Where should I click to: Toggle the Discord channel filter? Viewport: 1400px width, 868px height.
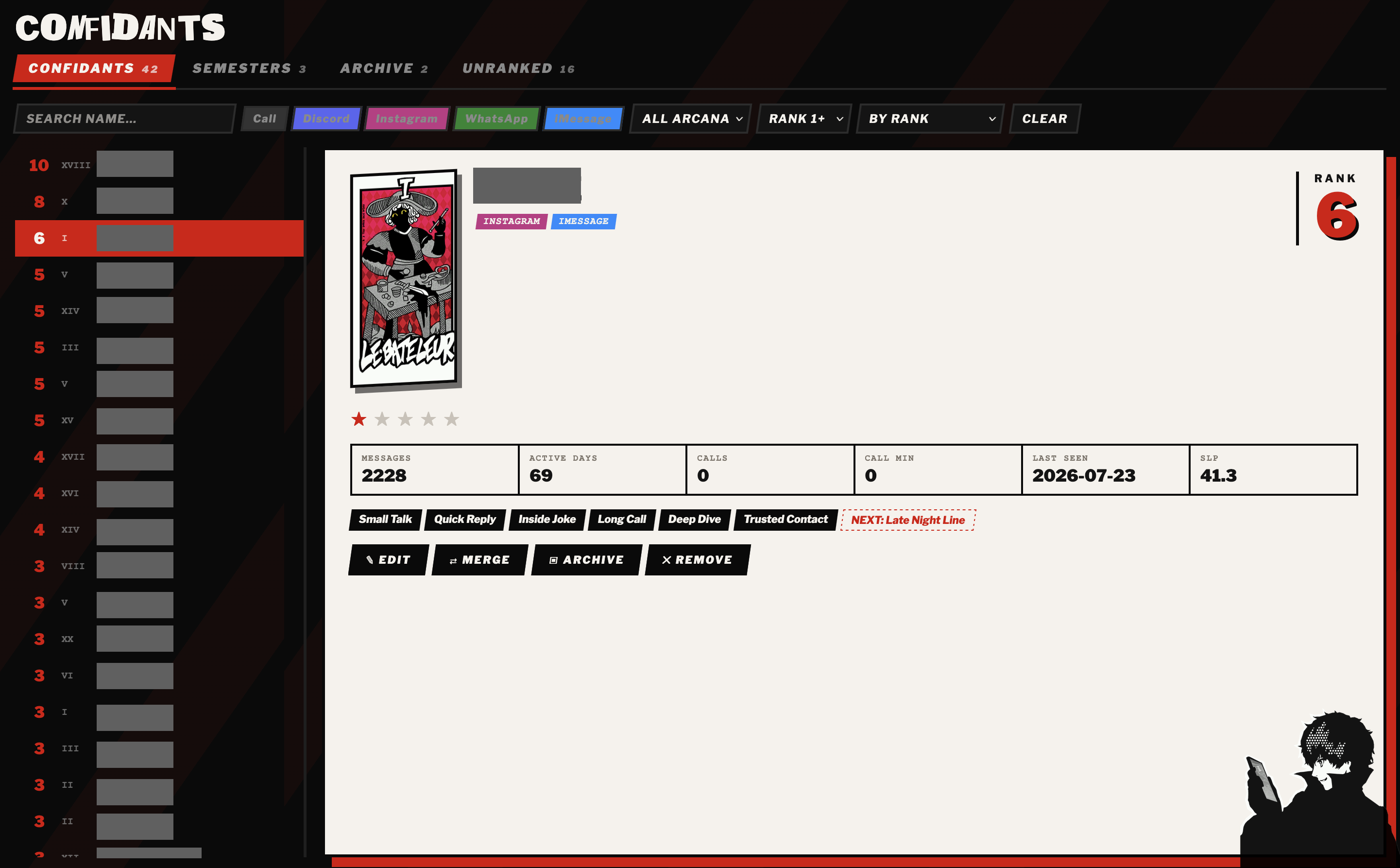(x=326, y=118)
